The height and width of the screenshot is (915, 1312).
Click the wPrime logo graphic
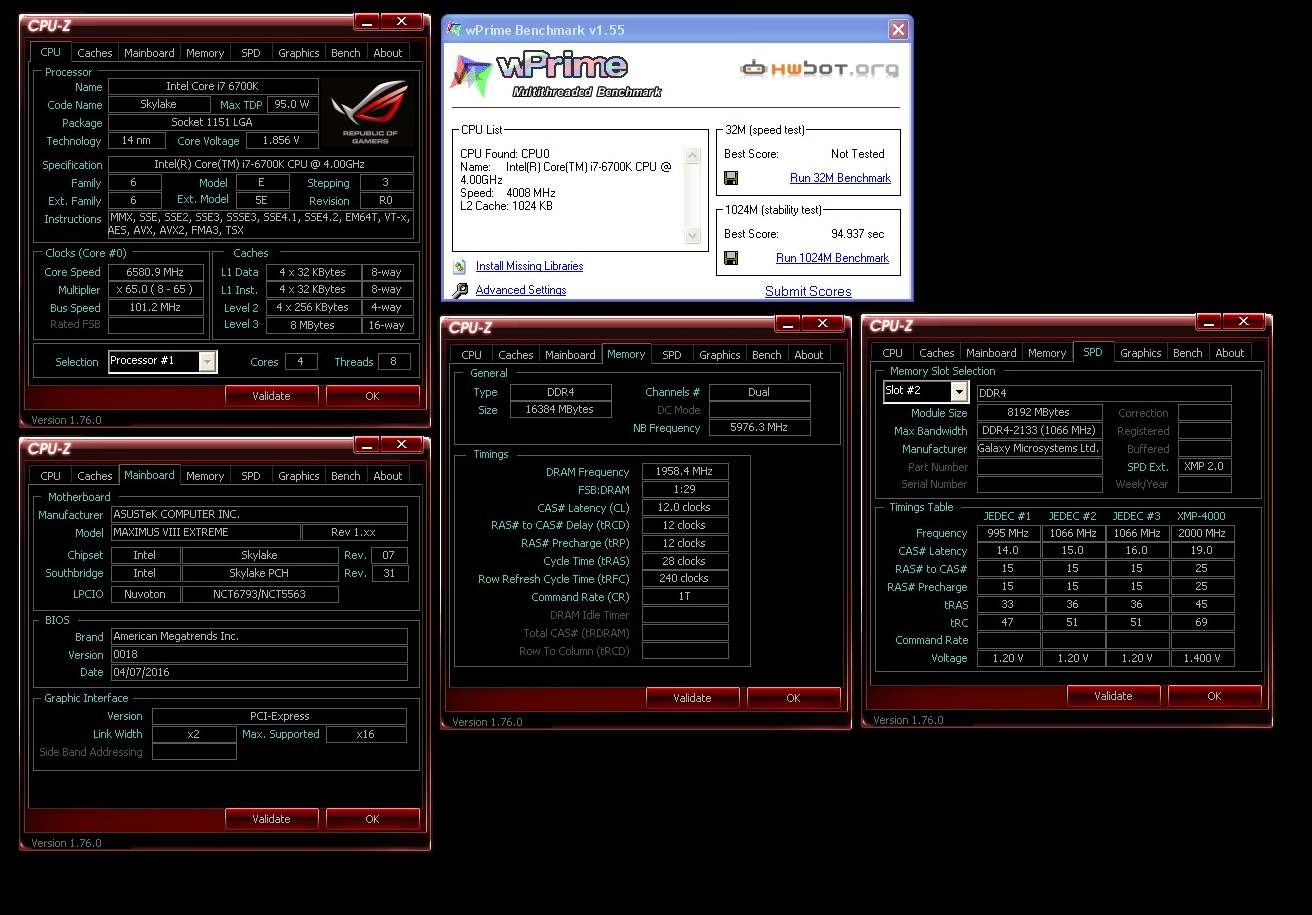(x=558, y=73)
